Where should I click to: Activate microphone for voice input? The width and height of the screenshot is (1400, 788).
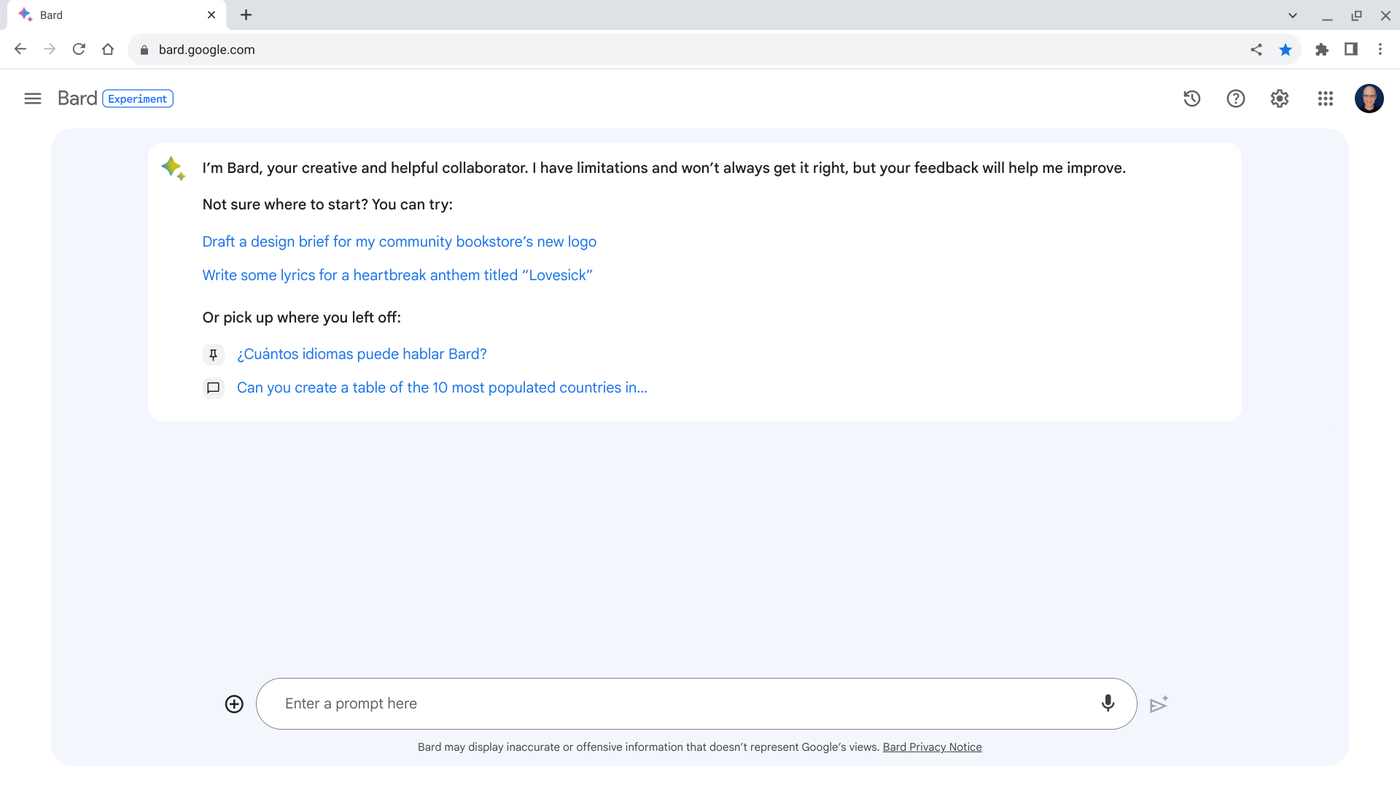1107,703
